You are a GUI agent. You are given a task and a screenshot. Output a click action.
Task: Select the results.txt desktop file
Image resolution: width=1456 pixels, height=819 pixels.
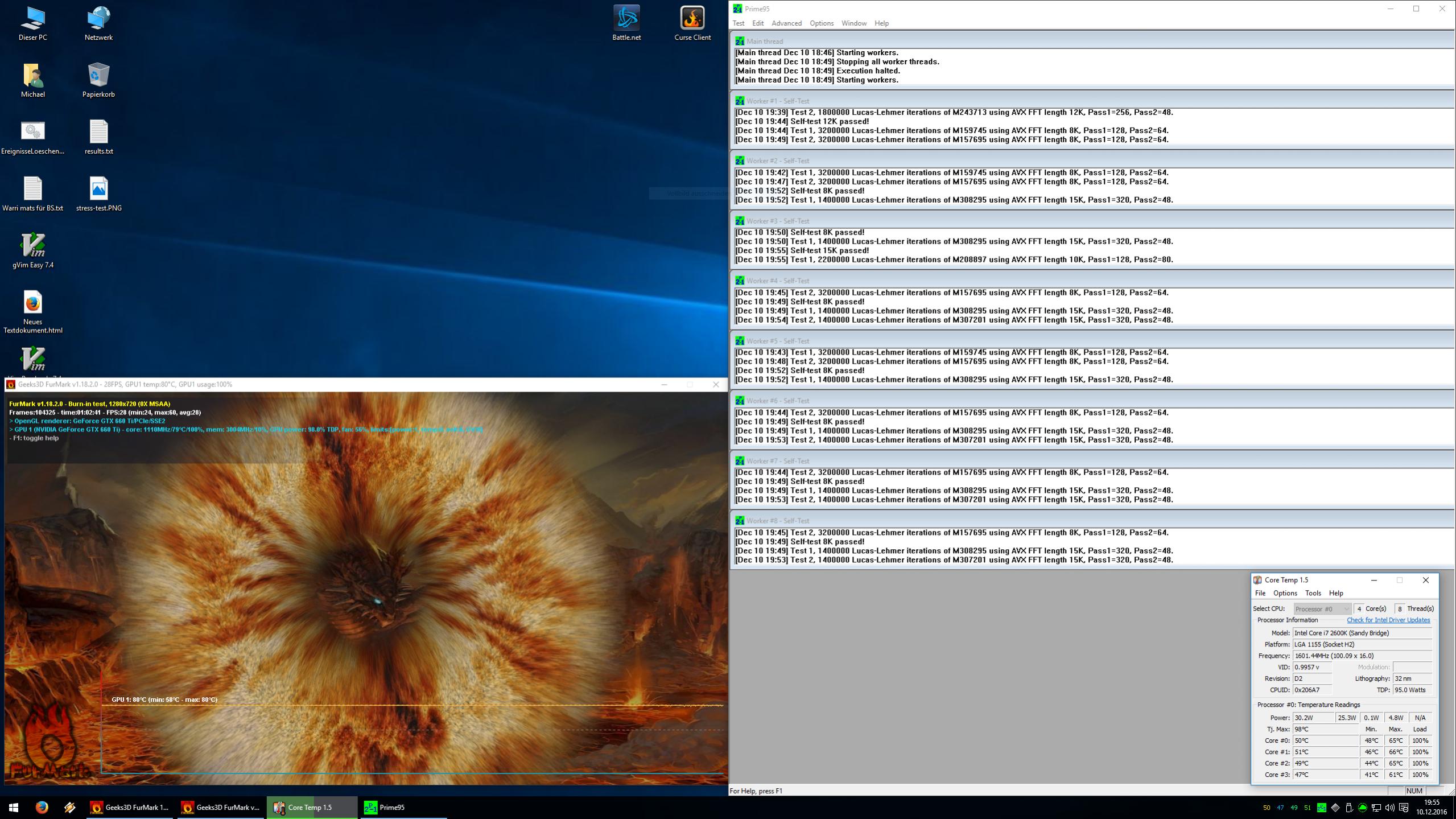click(x=98, y=131)
